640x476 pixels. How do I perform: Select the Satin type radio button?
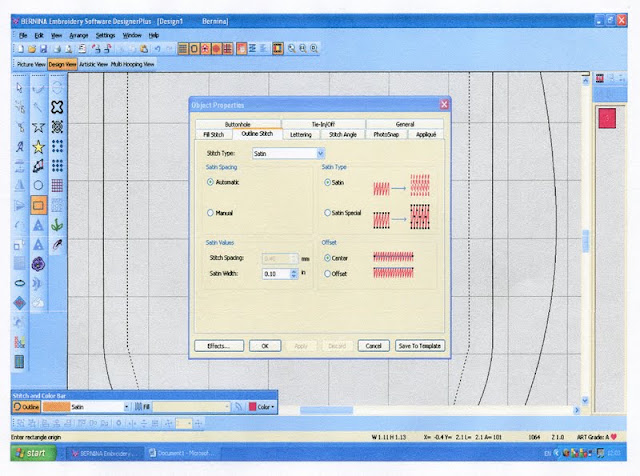click(327, 182)
